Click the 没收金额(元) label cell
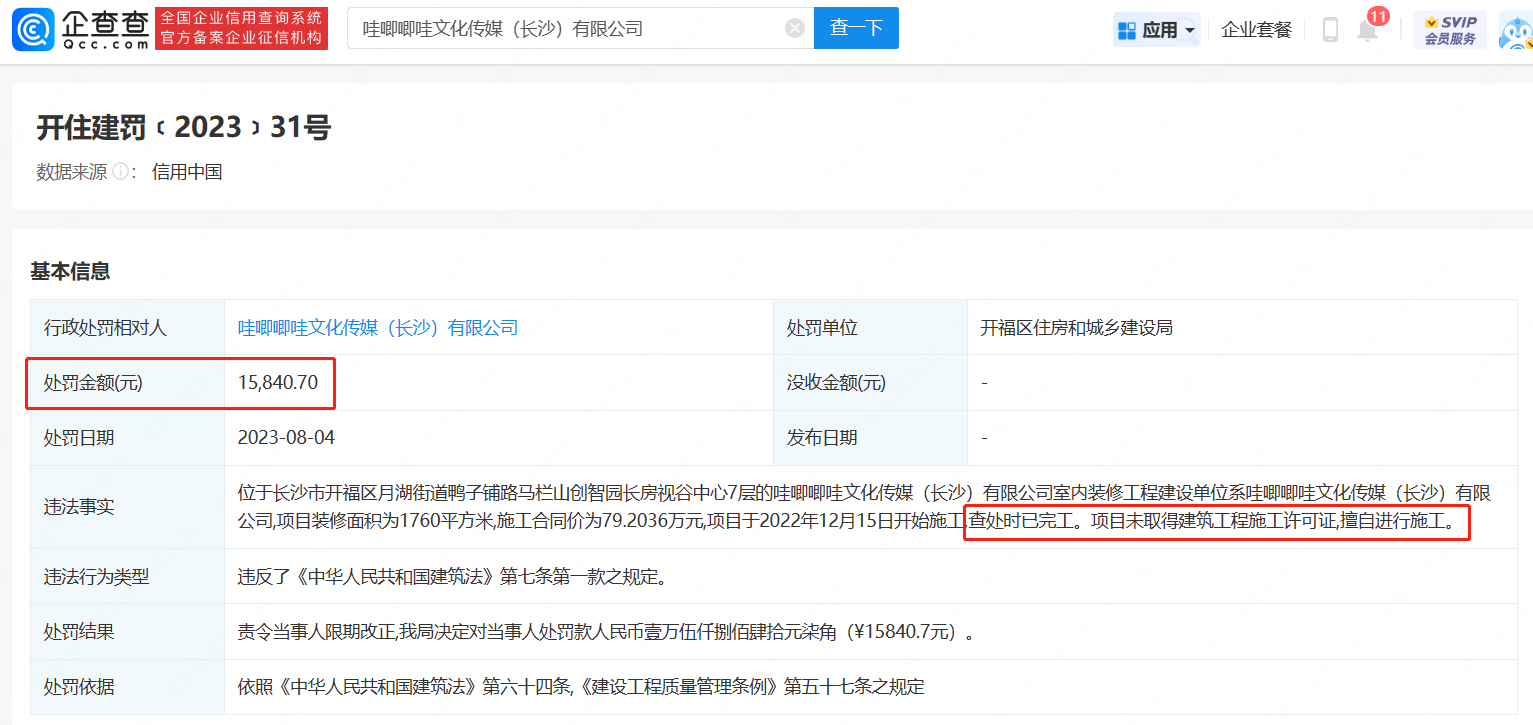The height and width of the screenshot is (725, 1533). click(870, 382)
